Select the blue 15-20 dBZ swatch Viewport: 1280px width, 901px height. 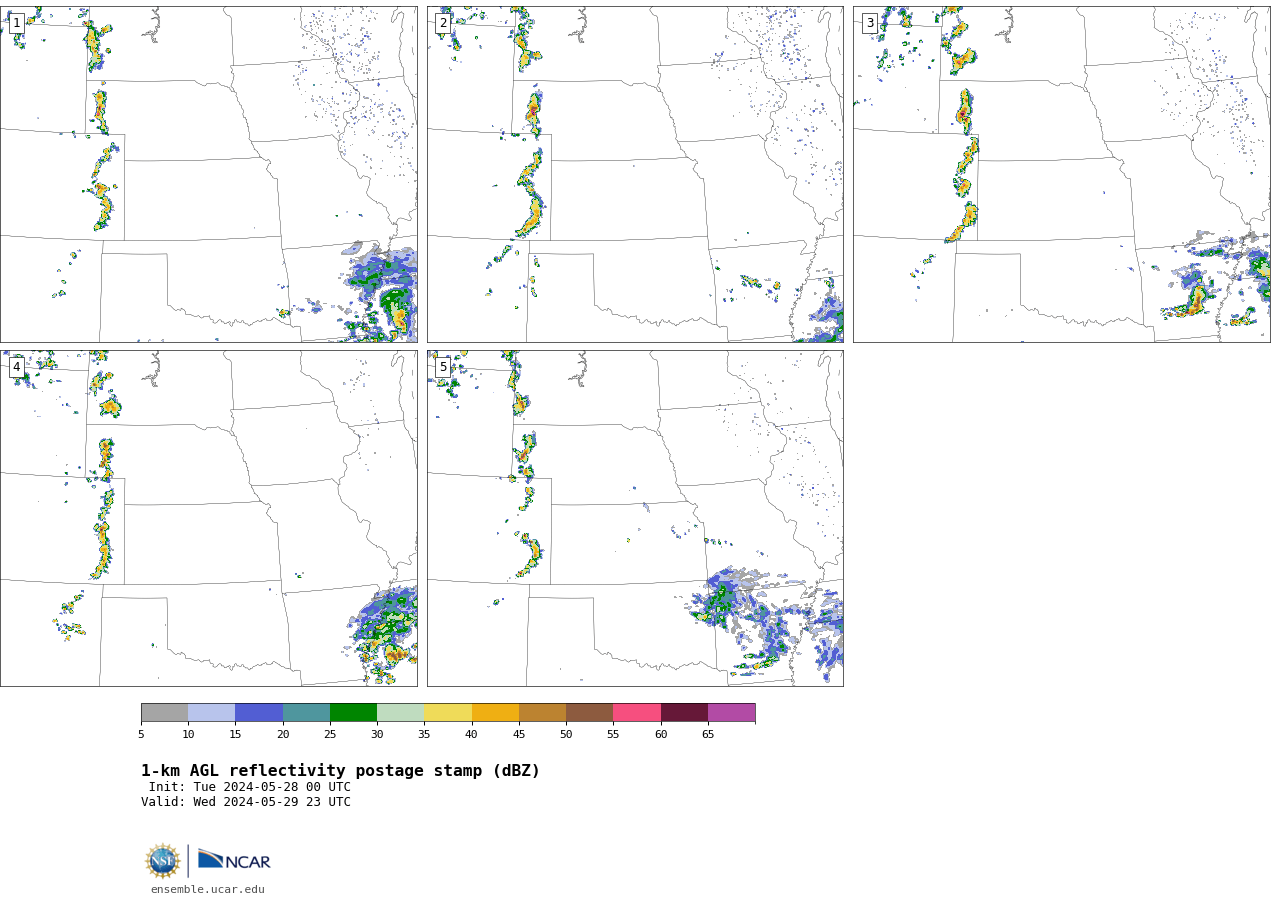click(259, 713)
